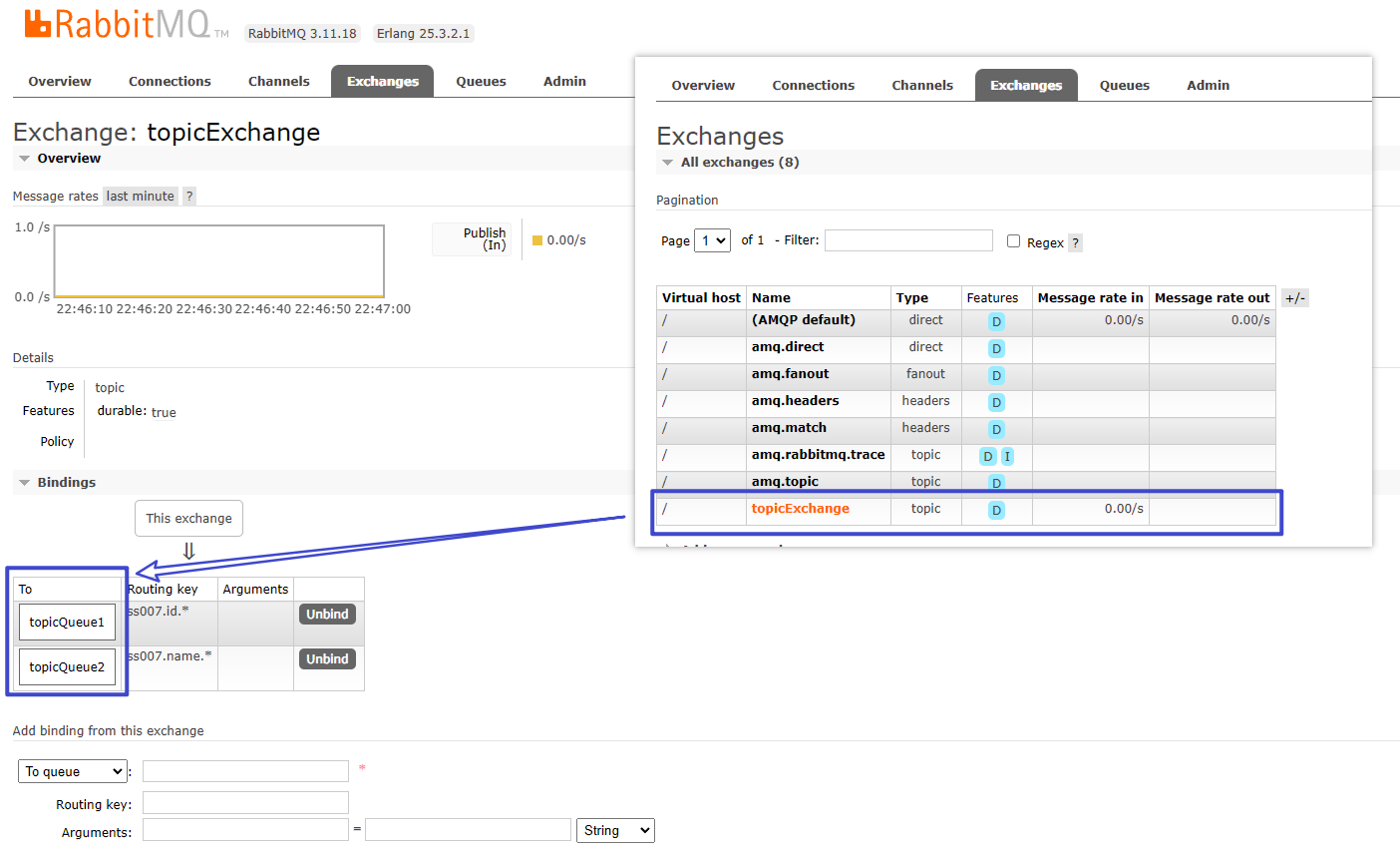Viewport: 1400px width, 846px height.
Task: Collapse the All exchanges section
Action: click(667, 163)
